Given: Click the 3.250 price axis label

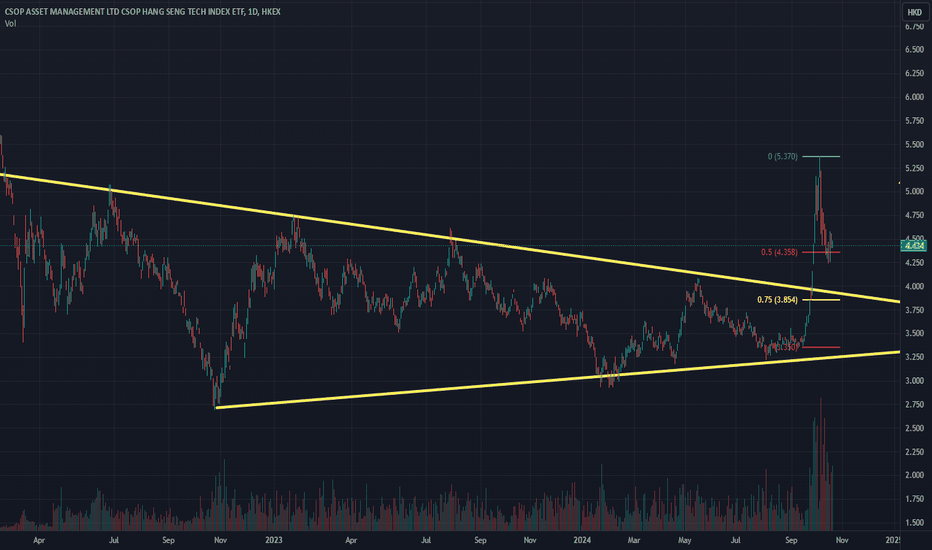Looking at the screenshot, I should [914, 357].
